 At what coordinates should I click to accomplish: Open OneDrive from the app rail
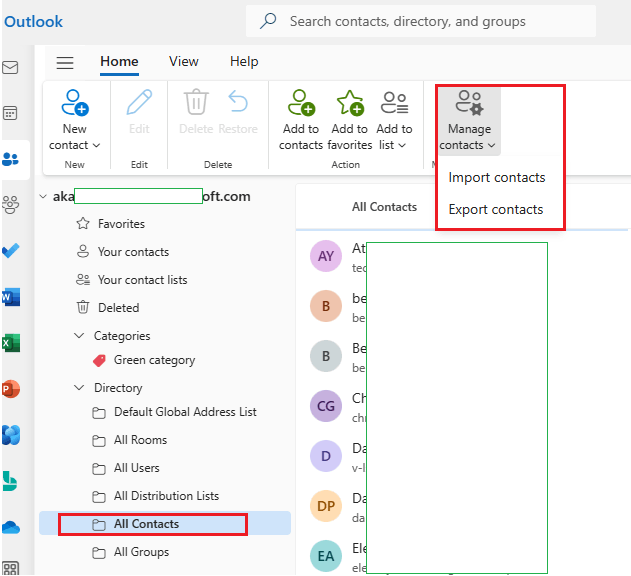pyautogui.click(x=11, y=527)
